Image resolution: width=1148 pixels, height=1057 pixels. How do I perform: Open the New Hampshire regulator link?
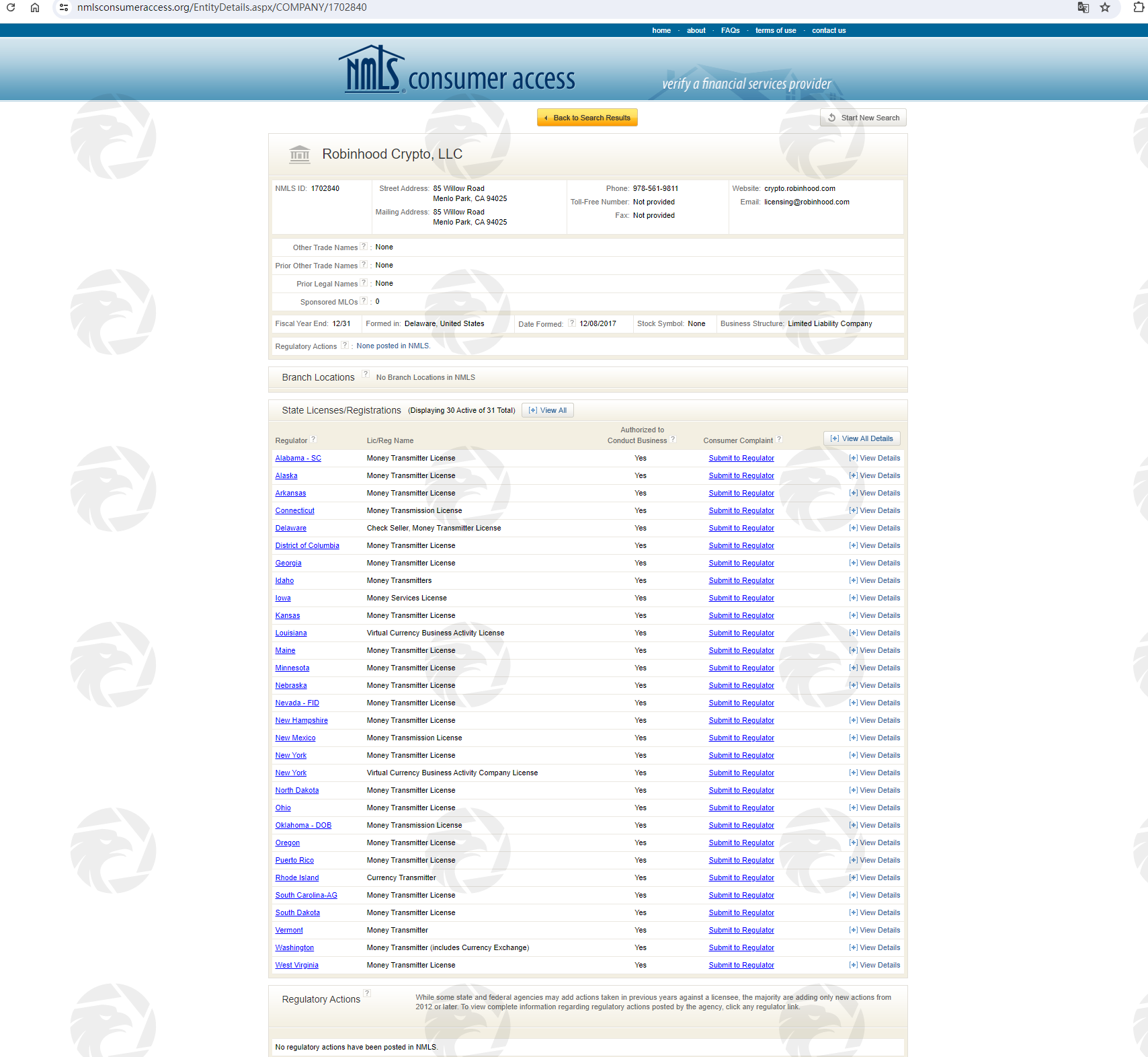(301, 720)
